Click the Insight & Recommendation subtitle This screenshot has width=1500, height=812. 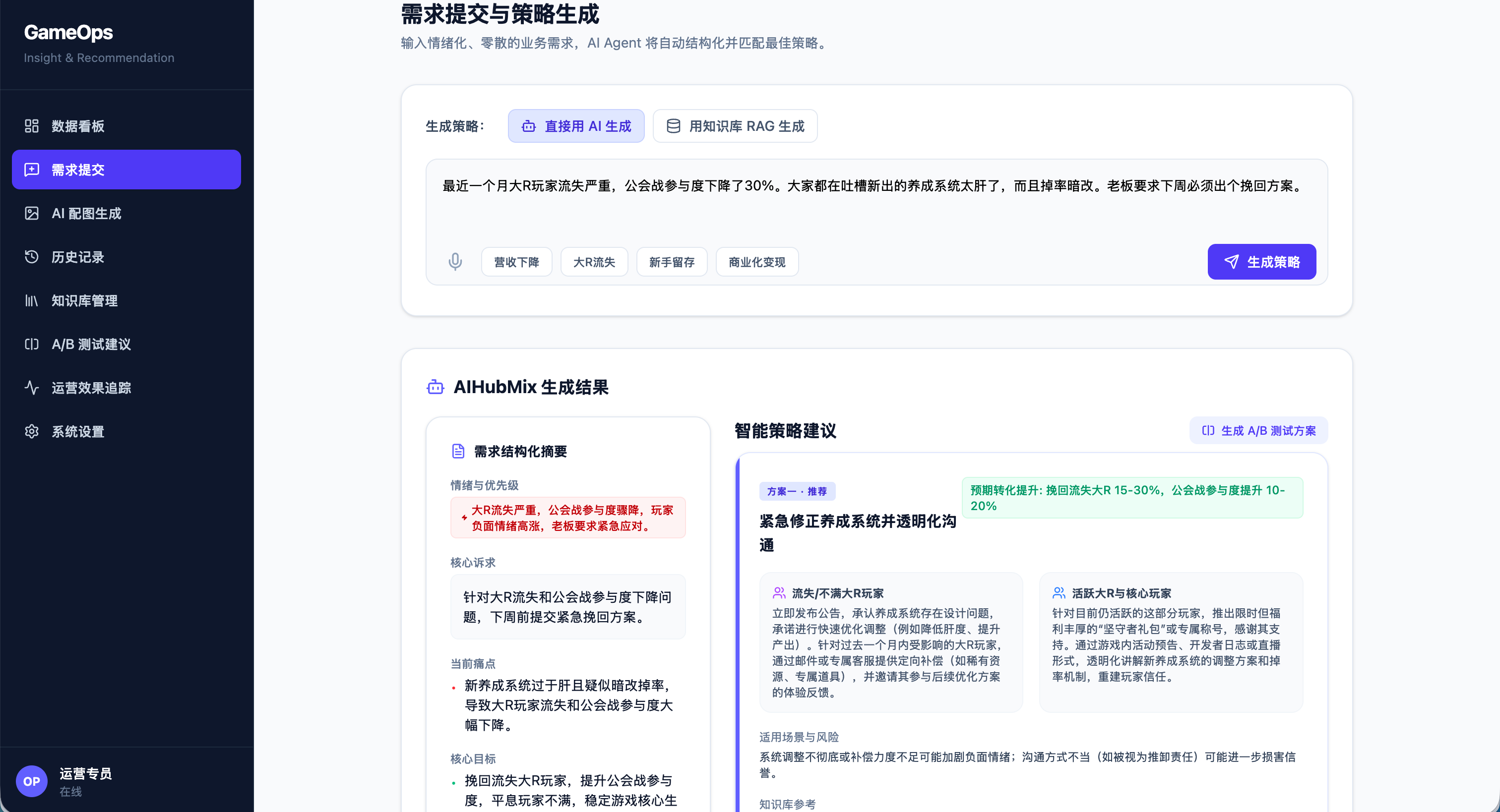pyautogui.click(x=99, y=58)
